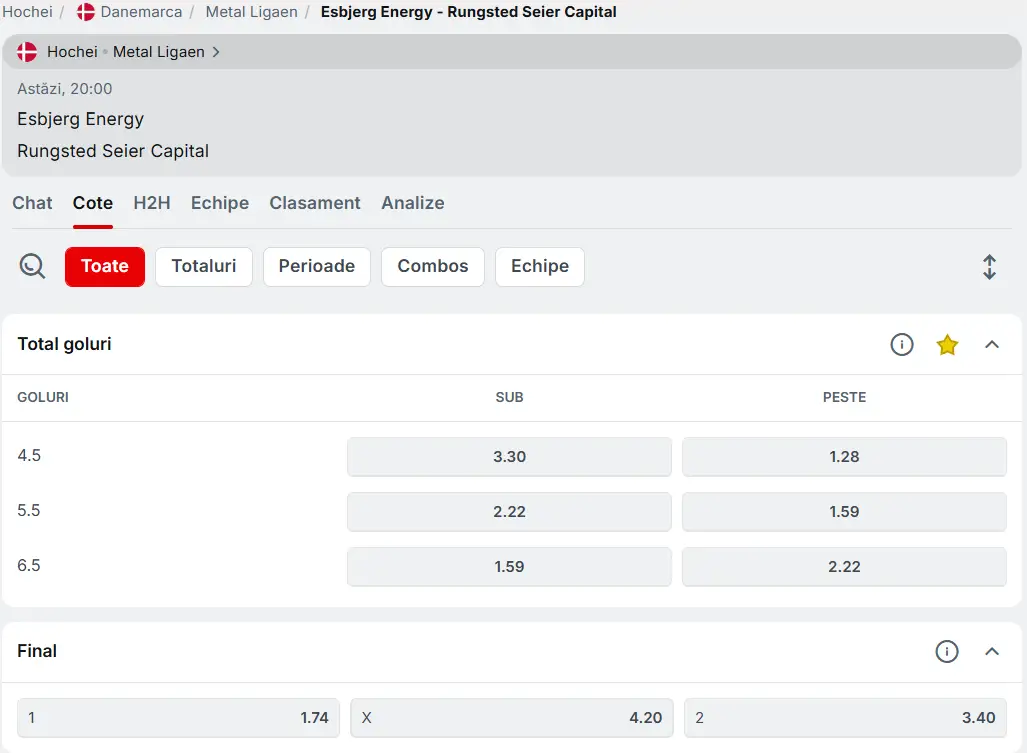
Task: Select the Perioade filter chip
Action: [x=317, y=266]
